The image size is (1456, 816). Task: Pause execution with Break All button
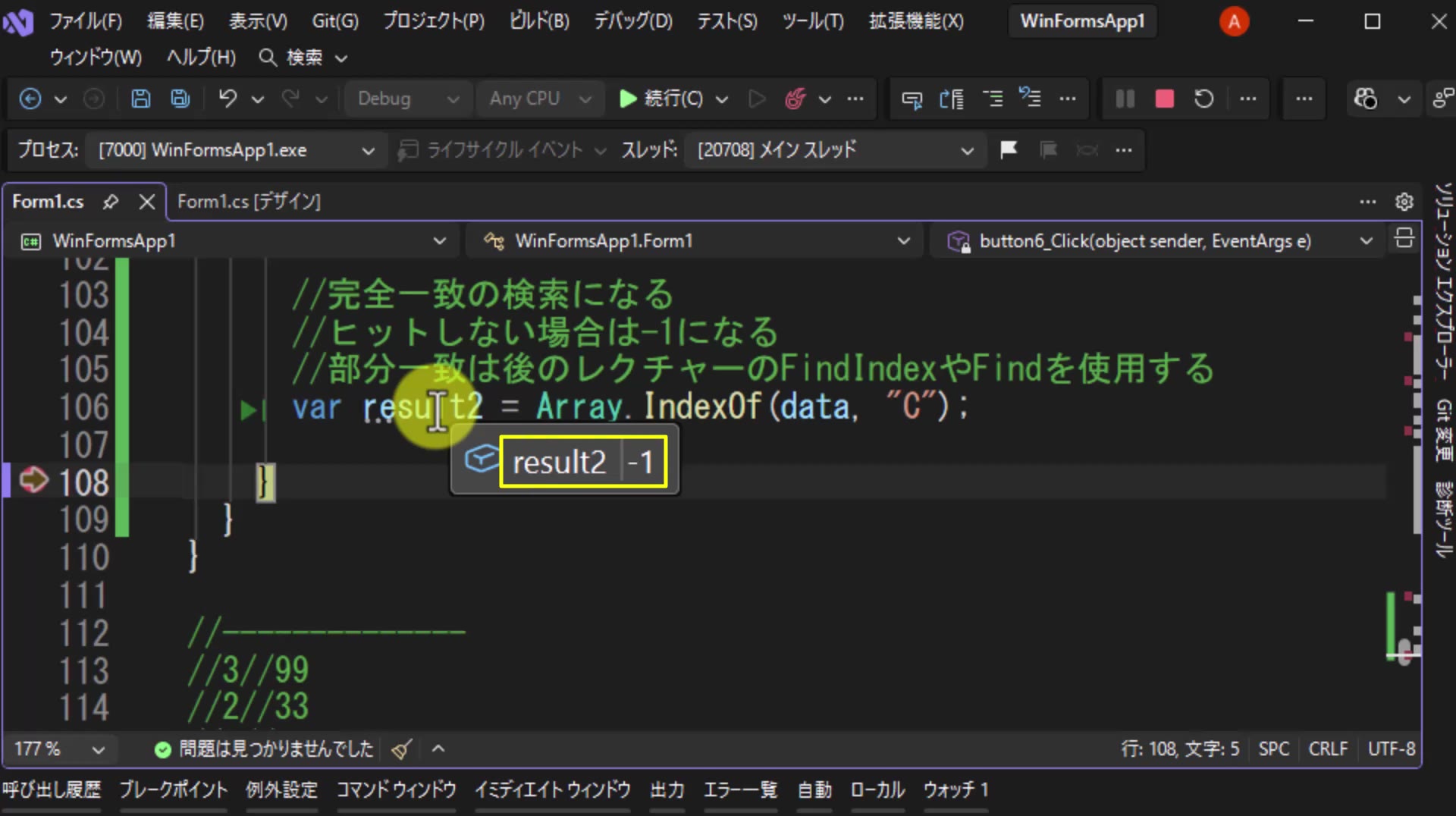click(x=1125, y=99)
